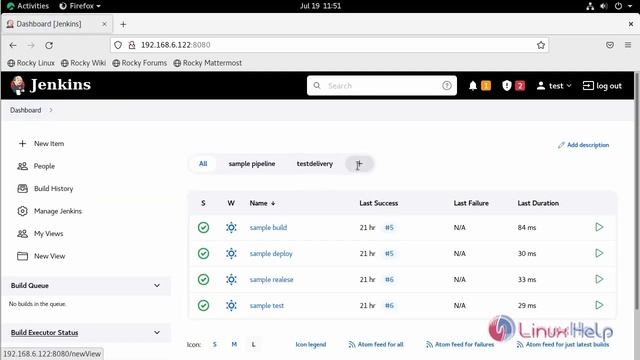Viewport: 640px width, 360px height.
Task: Click the plus tab to create a new view
Action: 359,164
